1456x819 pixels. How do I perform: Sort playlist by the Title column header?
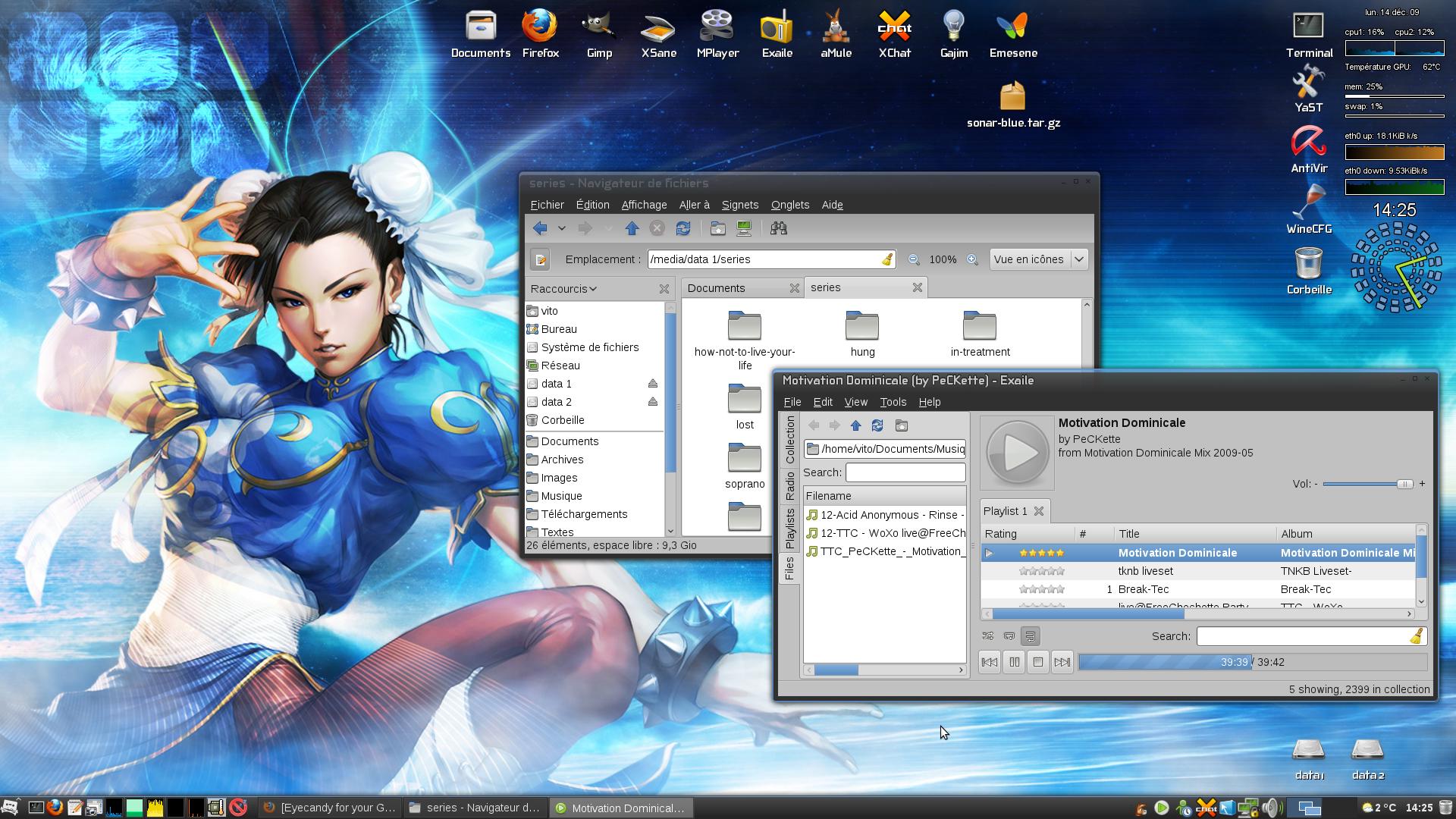tap(1195, 534)
